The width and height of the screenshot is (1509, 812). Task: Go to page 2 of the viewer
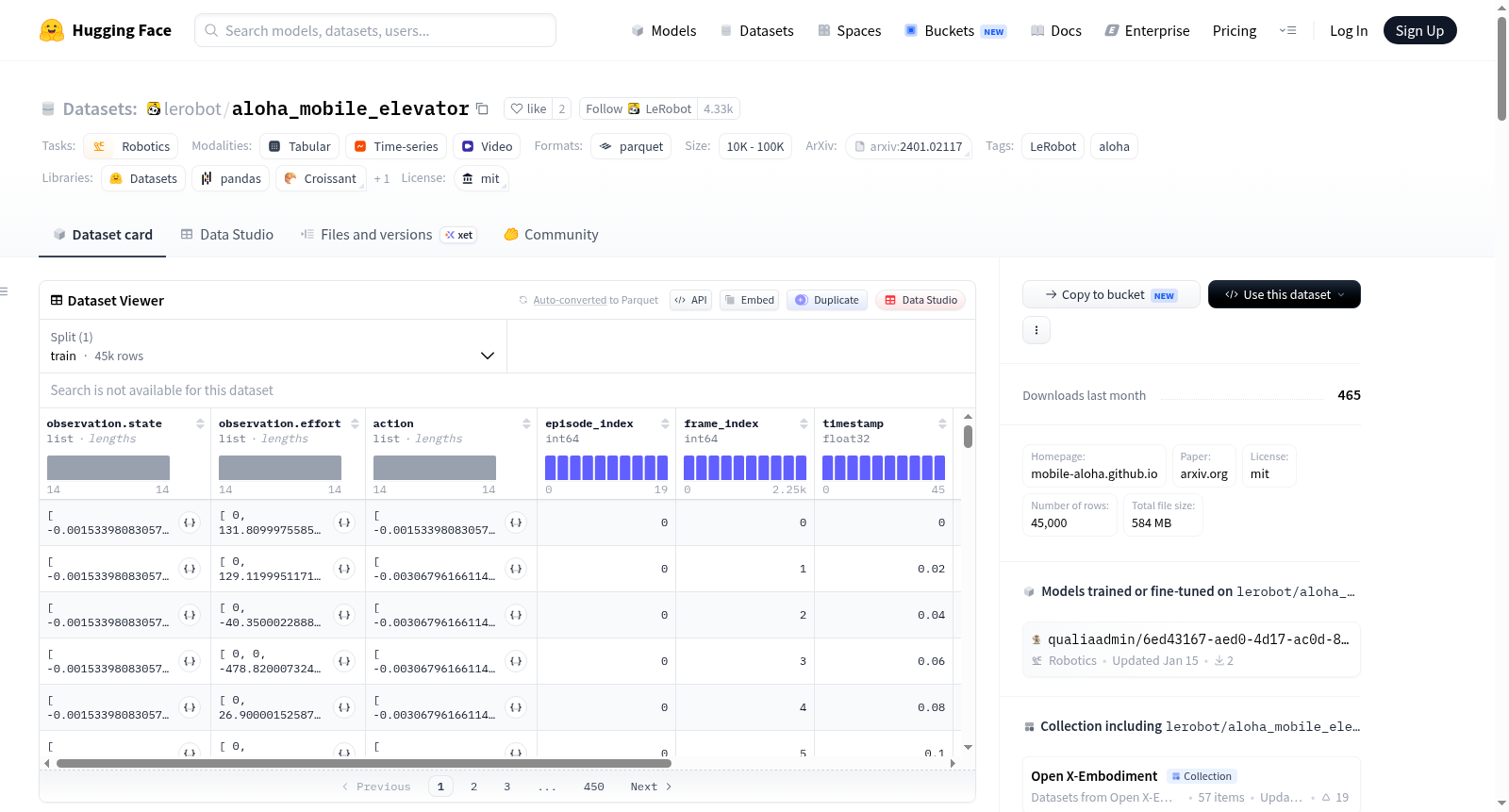click(473, 787)
